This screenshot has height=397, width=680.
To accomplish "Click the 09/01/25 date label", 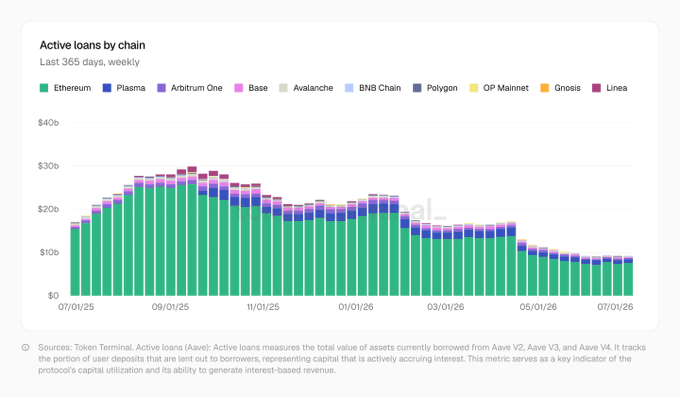I will point(170,307).
